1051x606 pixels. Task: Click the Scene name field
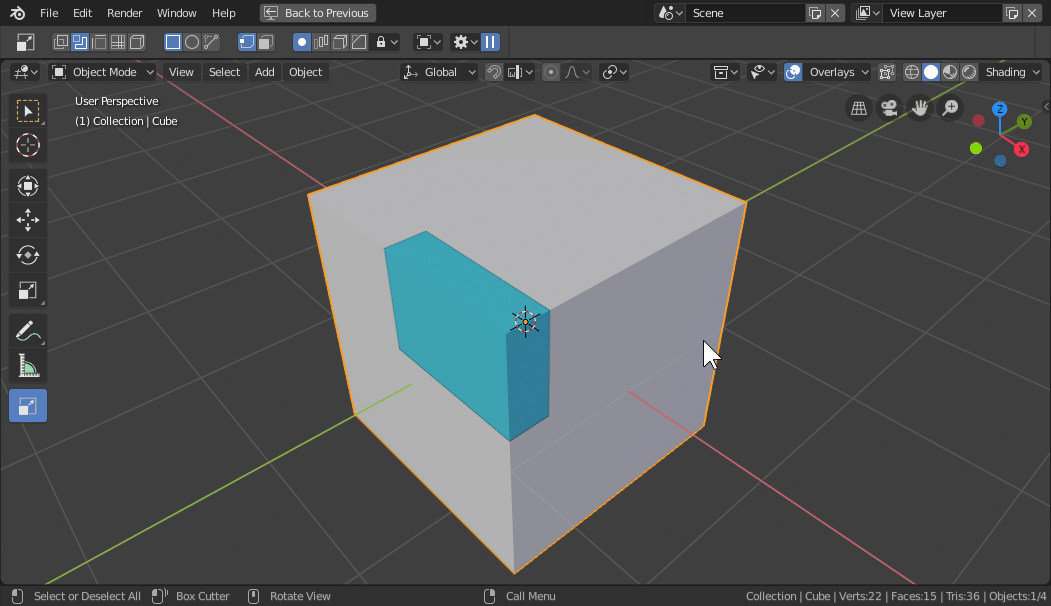click(x=745, y=13)
